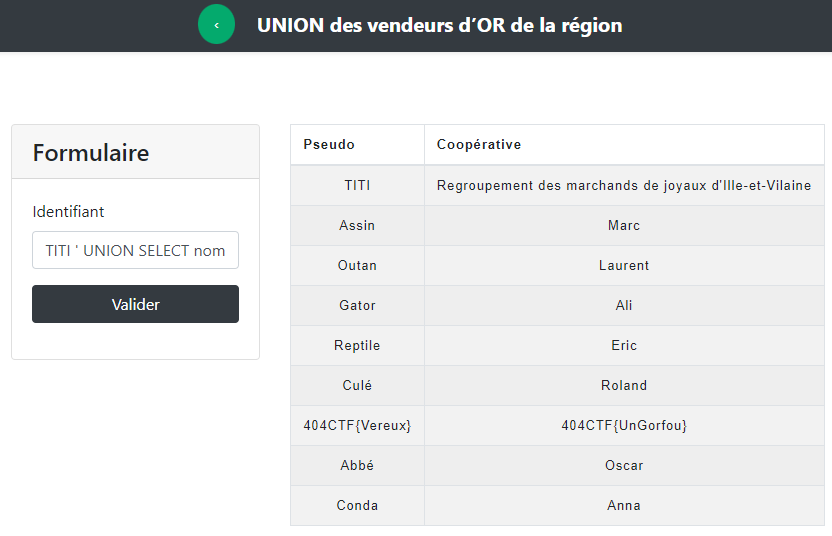Select the Abbé pseudo cell
The width and height of the screenshot is (832, 536).
pos(357,465)
